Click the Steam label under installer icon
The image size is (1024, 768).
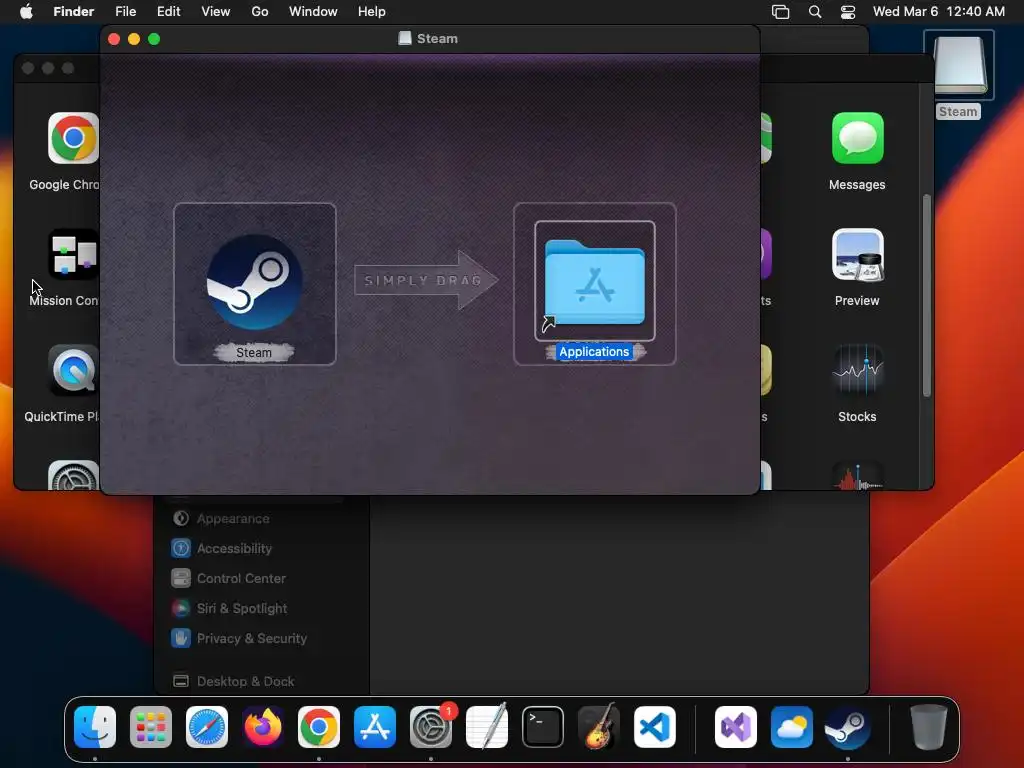[x=254, y=353]
